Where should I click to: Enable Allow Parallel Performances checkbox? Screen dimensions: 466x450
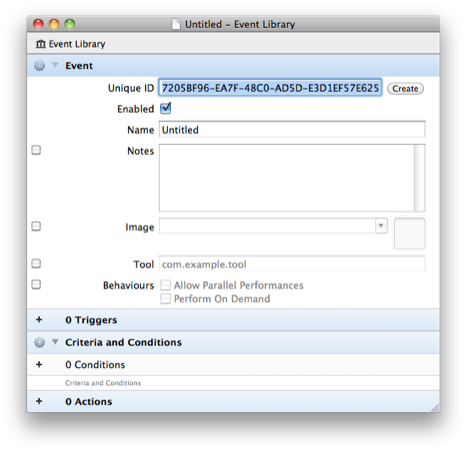165,285
